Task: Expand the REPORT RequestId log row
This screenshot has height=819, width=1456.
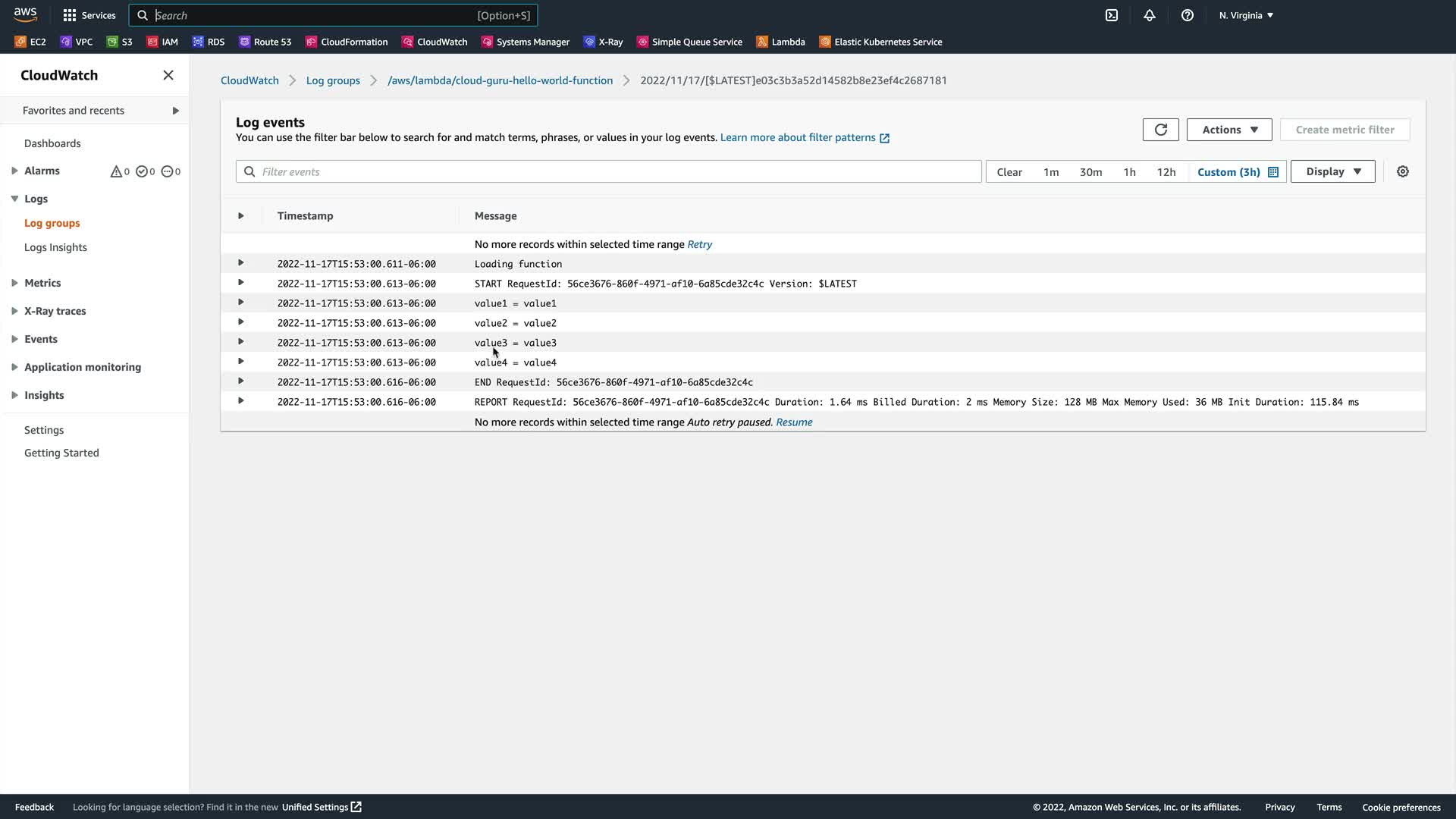Action: pos(241,401)
